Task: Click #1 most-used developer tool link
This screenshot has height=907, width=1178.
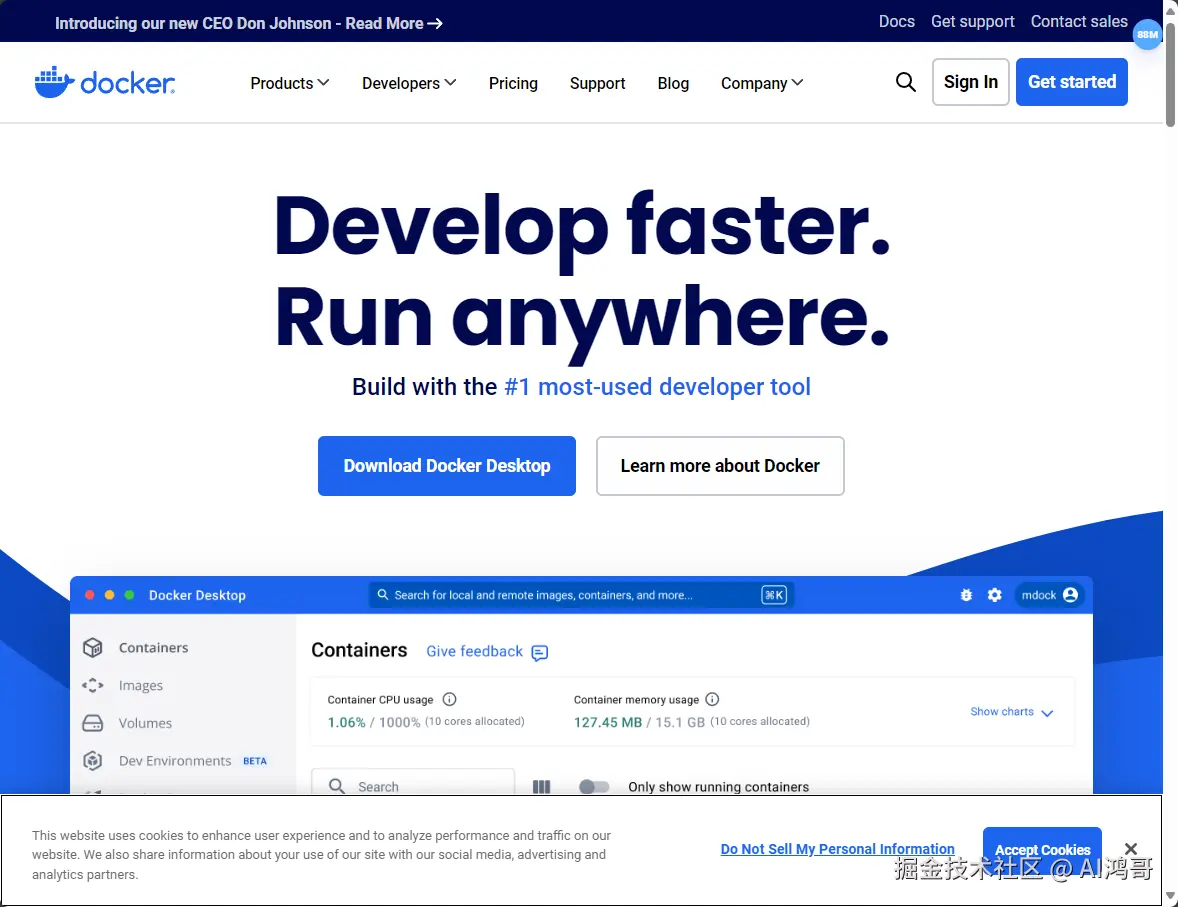Action: (x=657, y=387)
